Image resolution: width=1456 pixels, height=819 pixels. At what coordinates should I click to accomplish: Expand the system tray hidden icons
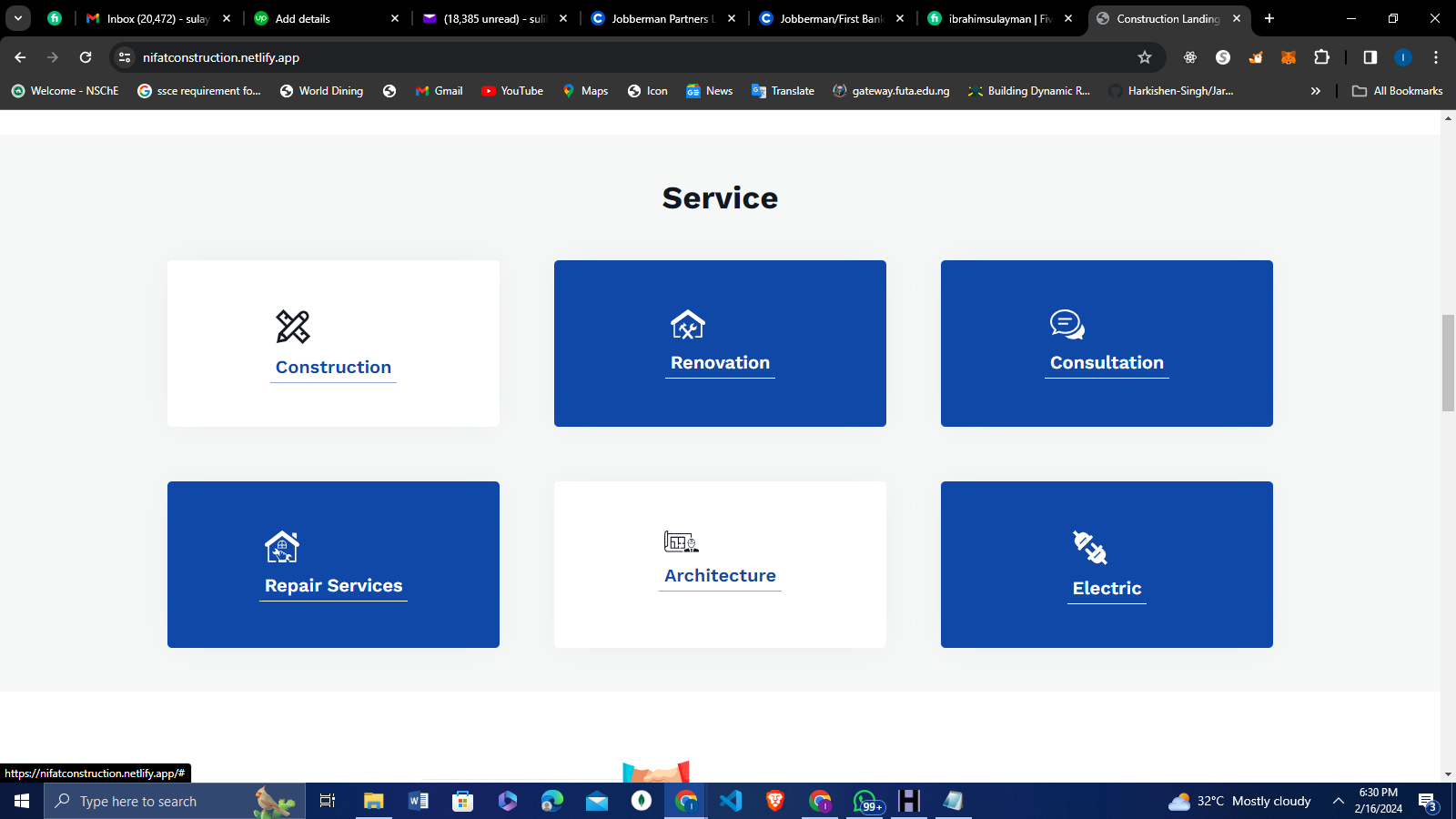click(x=1338, y=801)
